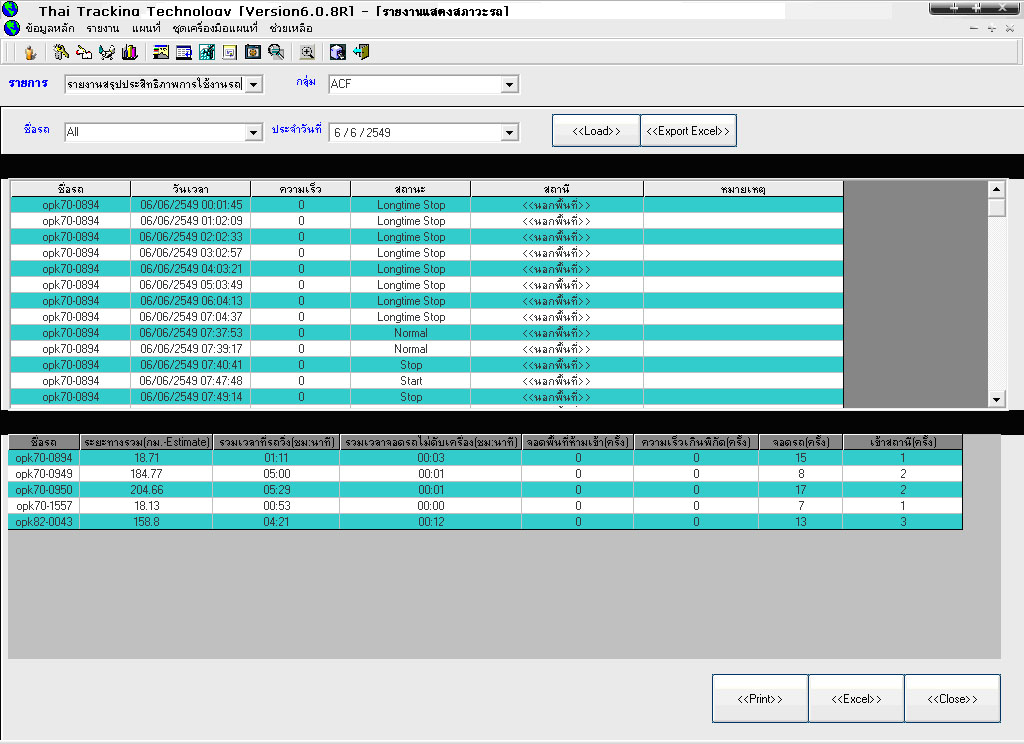
Task: Open the ข้อมูลหลัก menu
Action: click(x=50, y=28)
